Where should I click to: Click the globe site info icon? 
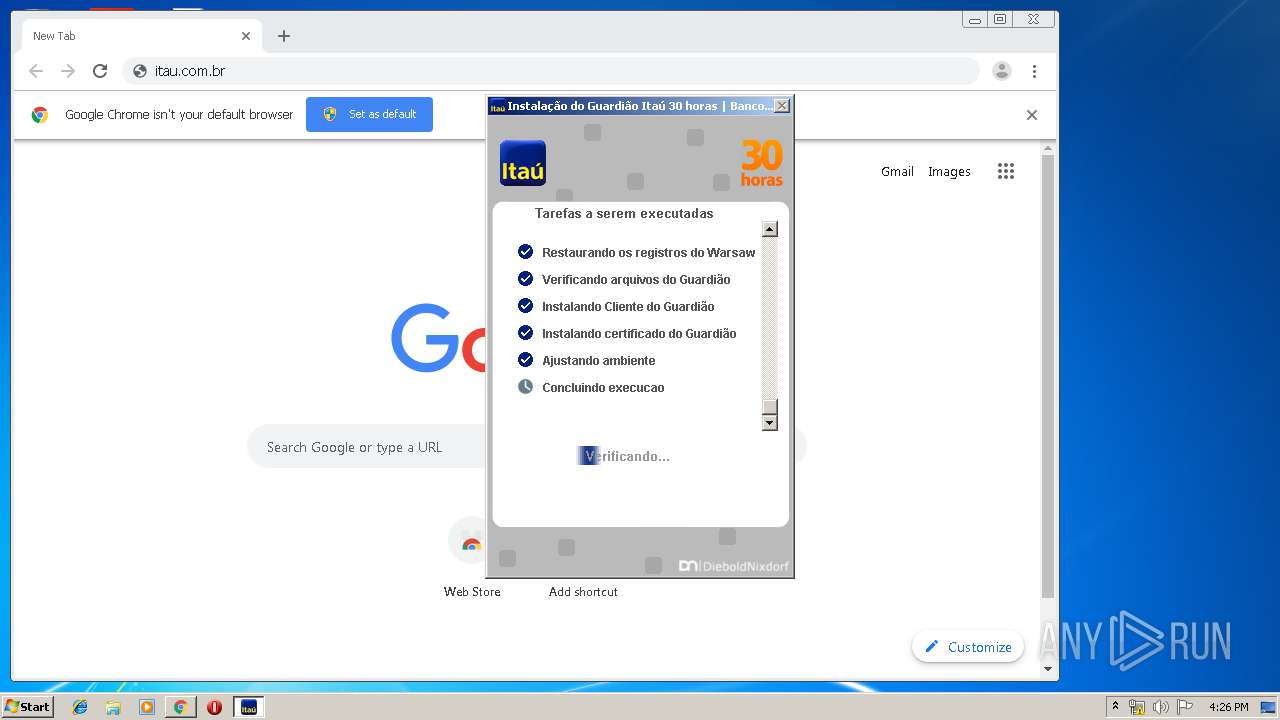pos(140,71)
